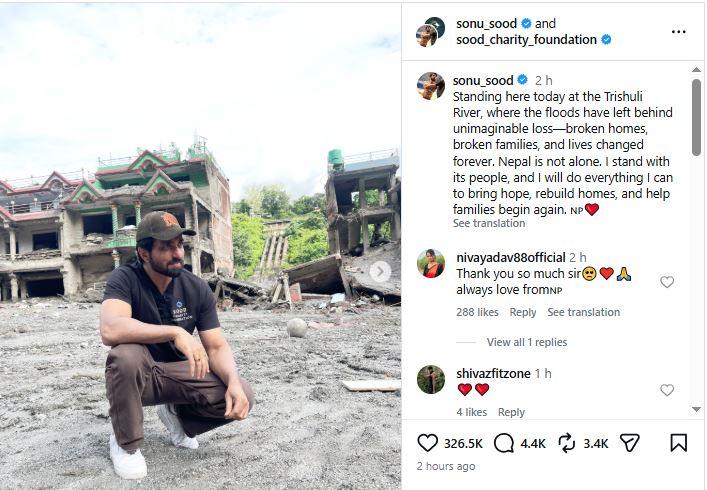Screen dimensions: 707x490
Task: Save the post with the bookmark icon
Action: pyautogui.click(x=678, y=443)
